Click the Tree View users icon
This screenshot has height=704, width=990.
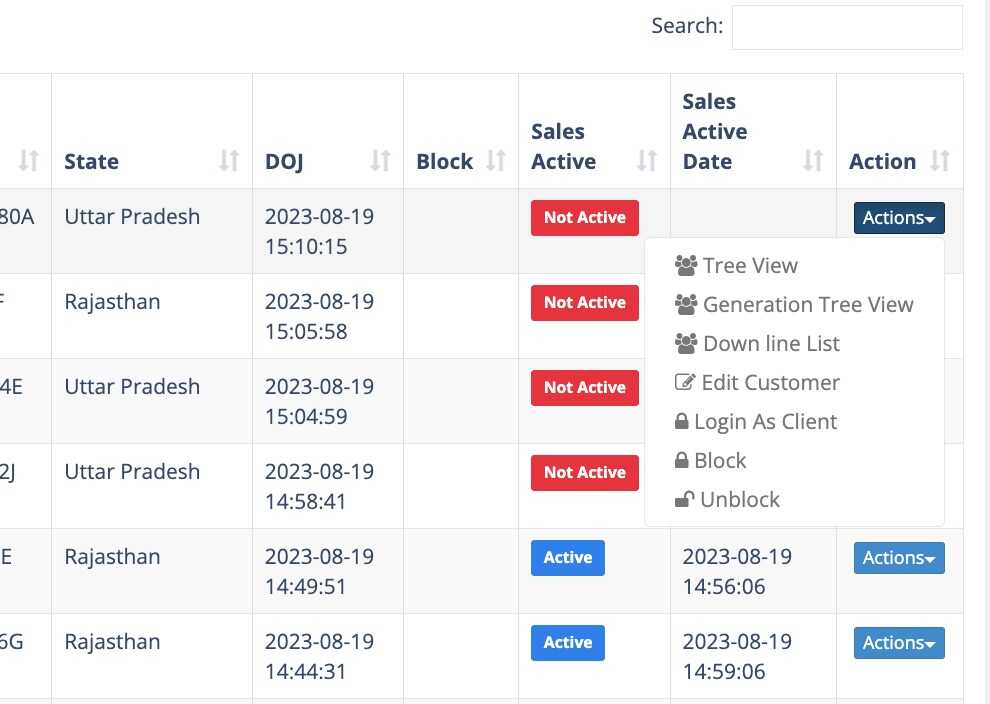pos(685,266)
